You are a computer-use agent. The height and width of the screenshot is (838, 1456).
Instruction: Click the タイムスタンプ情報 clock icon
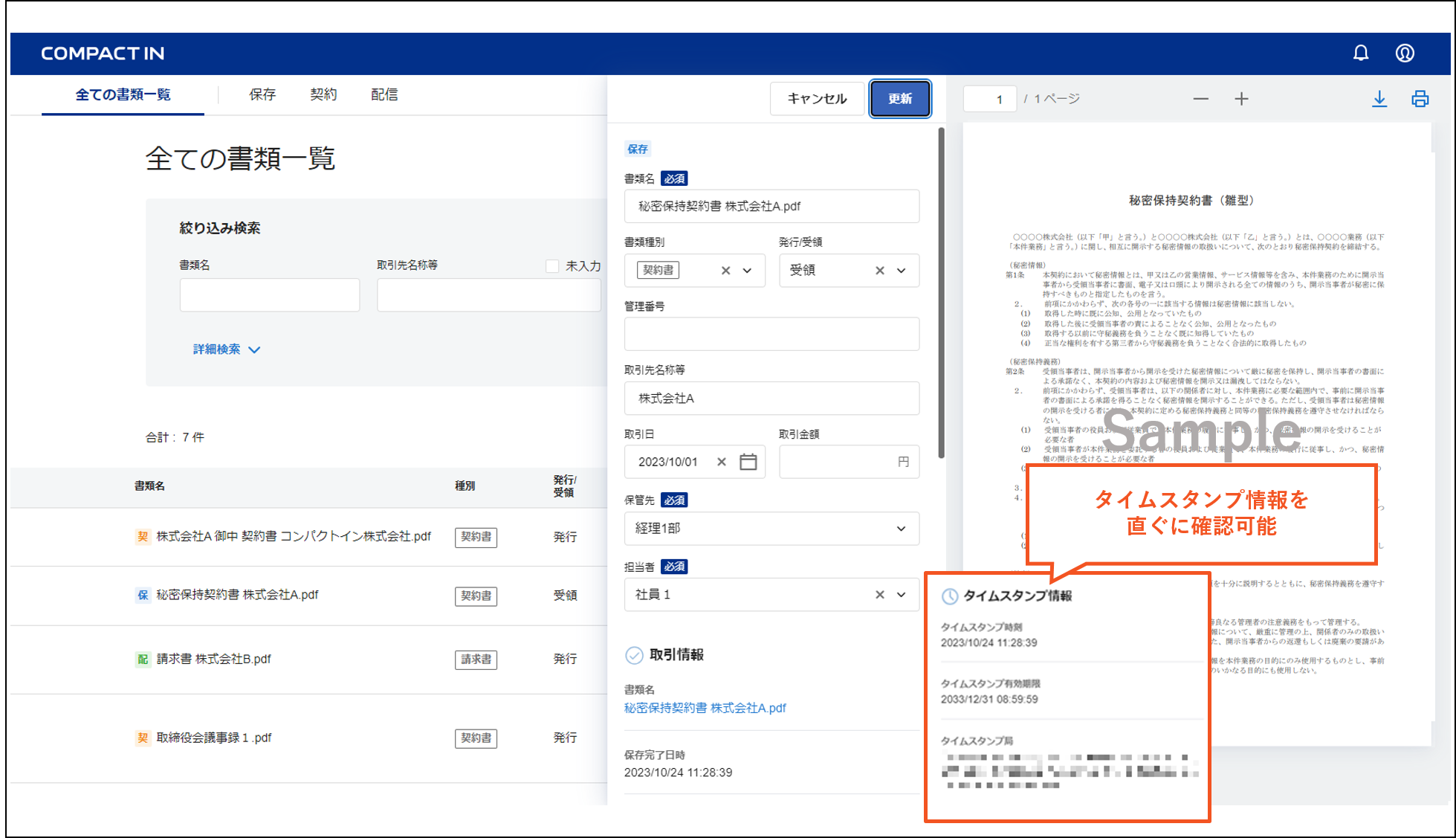click(x=950, y=596)
